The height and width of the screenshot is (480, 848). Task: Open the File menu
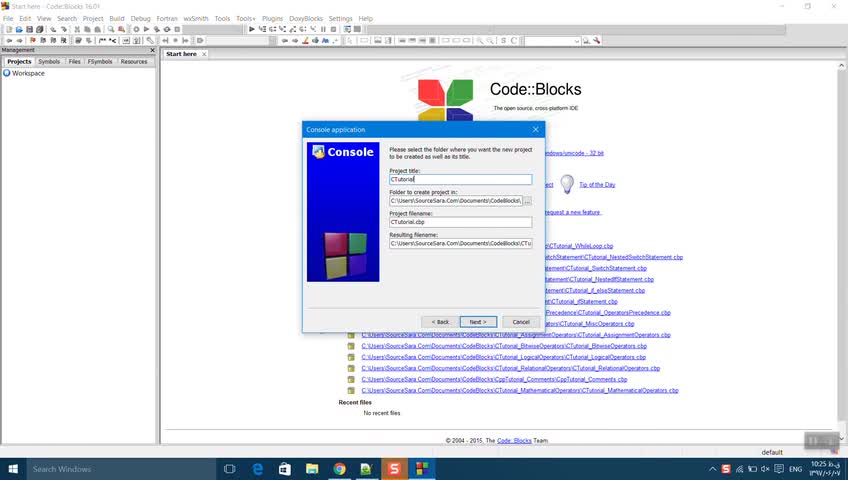(8, 18)
